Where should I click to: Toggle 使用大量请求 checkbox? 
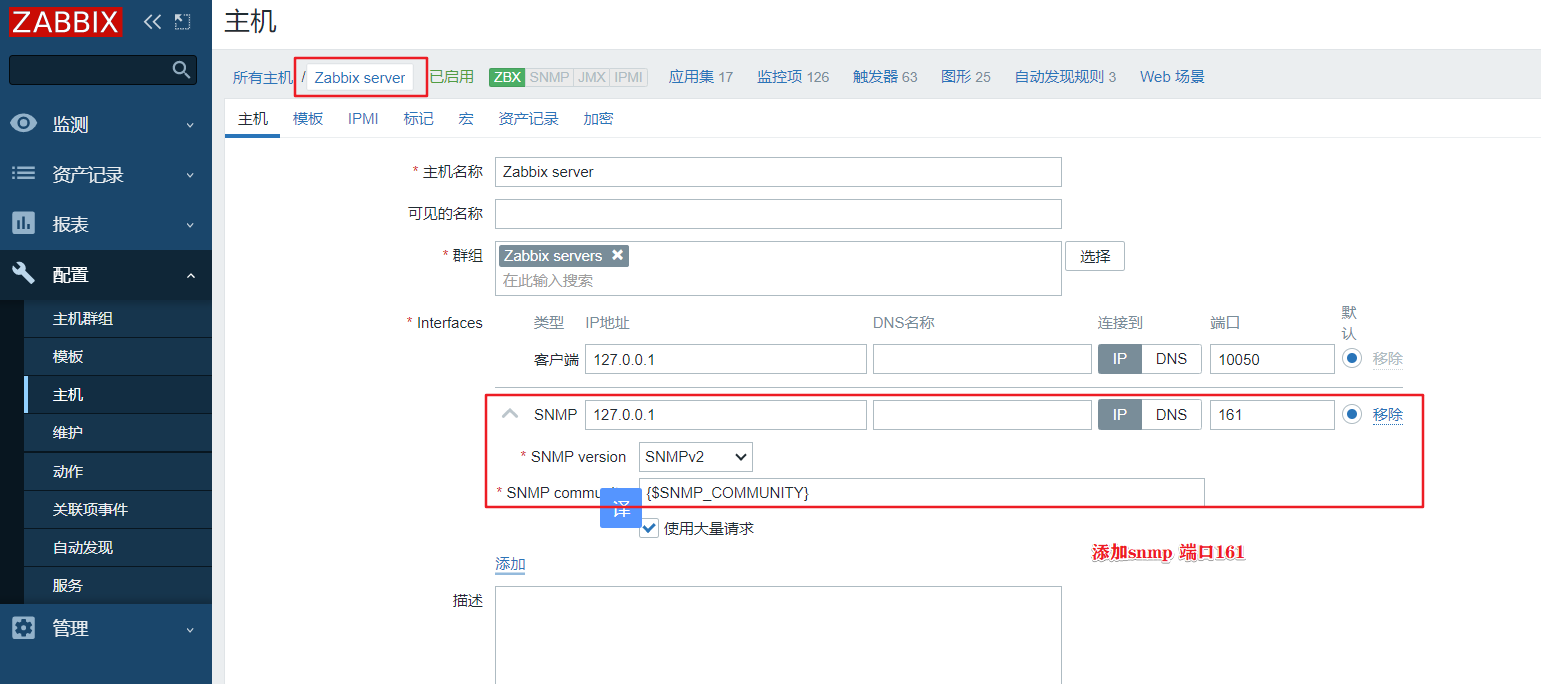click(x=649, y=527)
